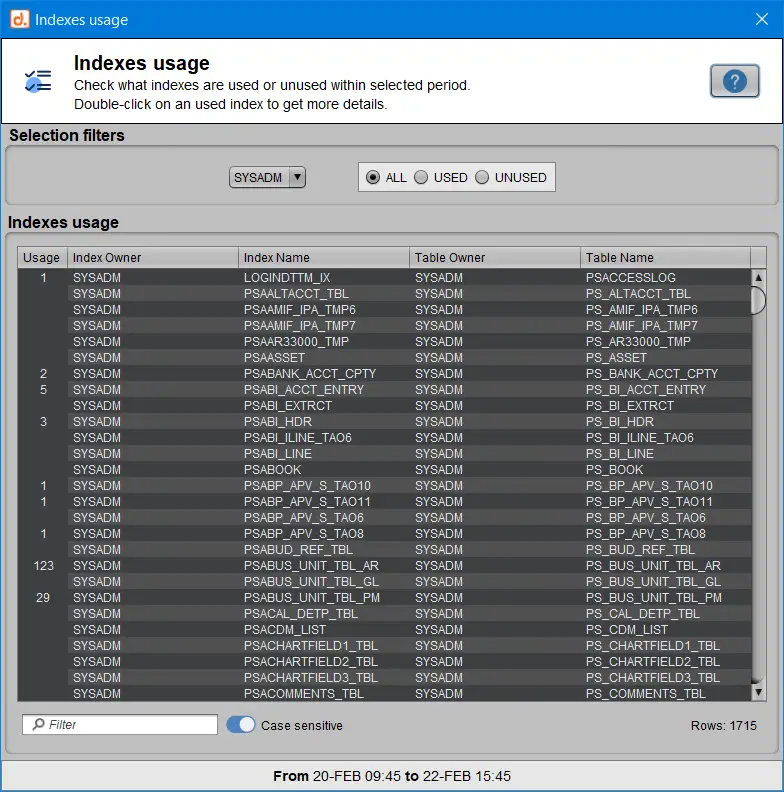Sort by the Index Name column header
The width and height of the screenshot is (784, 792).
(x=324, y=258)
